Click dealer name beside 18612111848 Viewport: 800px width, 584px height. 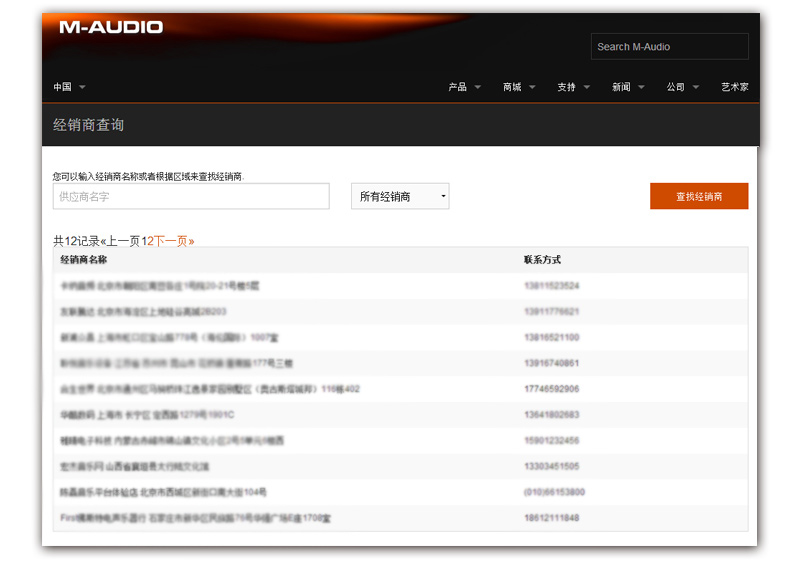click(x=195, y=518)
